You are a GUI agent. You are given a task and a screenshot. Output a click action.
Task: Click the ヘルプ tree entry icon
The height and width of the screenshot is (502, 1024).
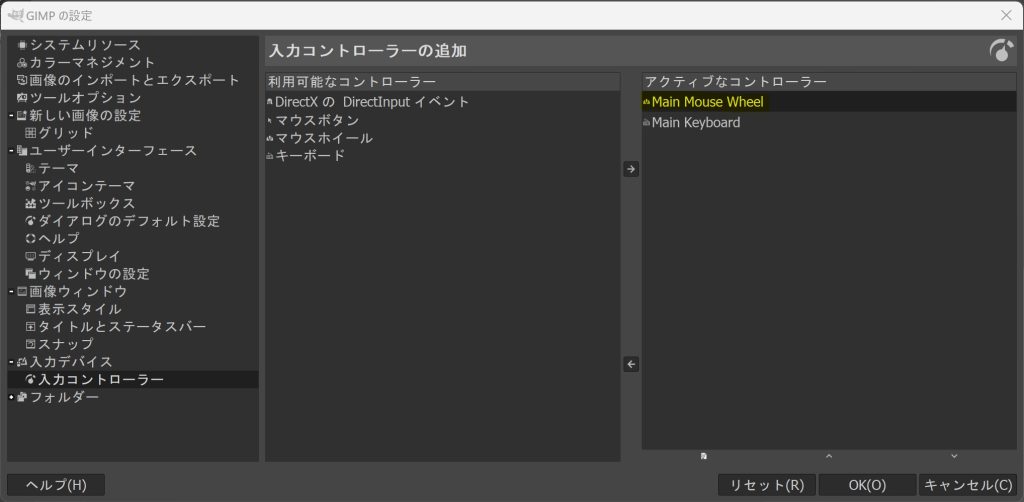[x=31, y=239]
